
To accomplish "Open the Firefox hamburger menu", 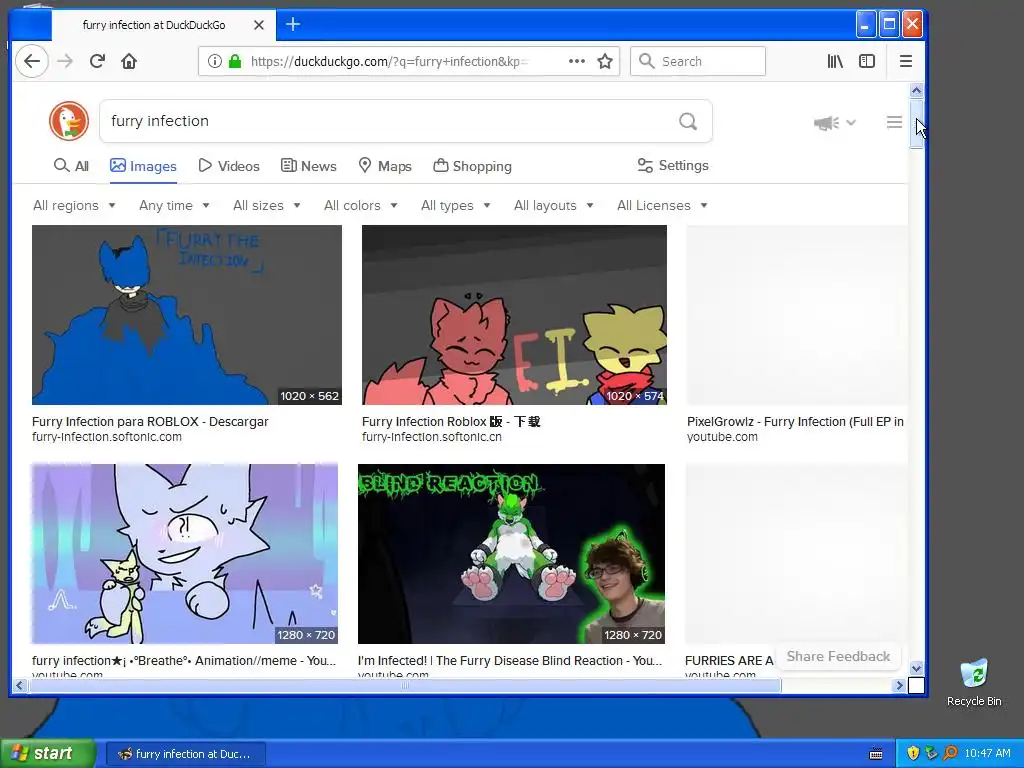I will tap(905, 61).
